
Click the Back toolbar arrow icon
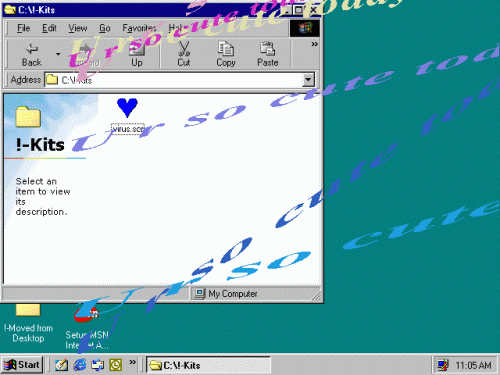pyautogui.click(x=32, y=49)
